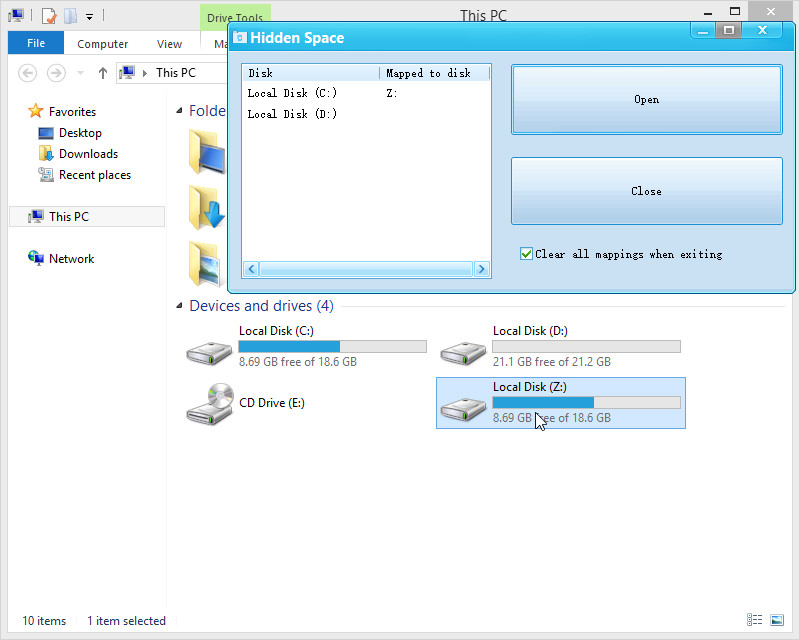Screen dimensions: 800x640
Task: Collapse the Devices and drives section
Action: click(180, 305)
